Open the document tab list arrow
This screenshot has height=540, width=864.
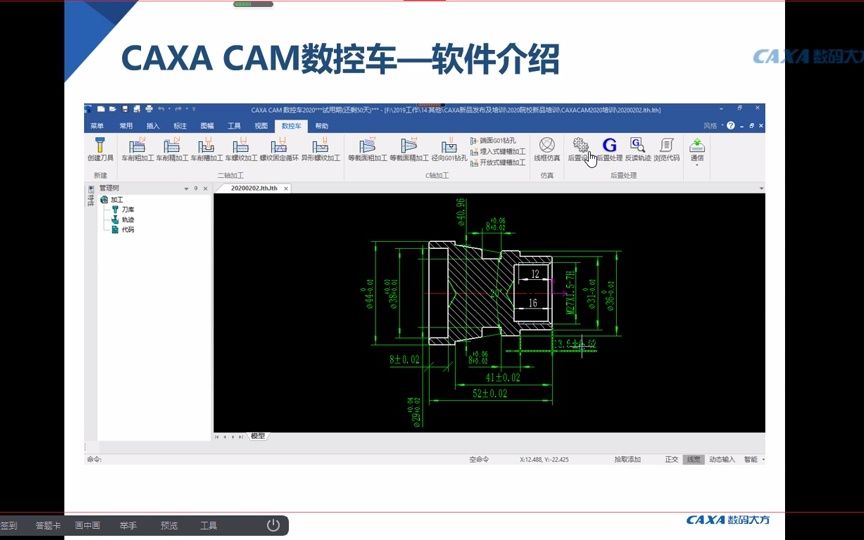[x=761, y=188]
